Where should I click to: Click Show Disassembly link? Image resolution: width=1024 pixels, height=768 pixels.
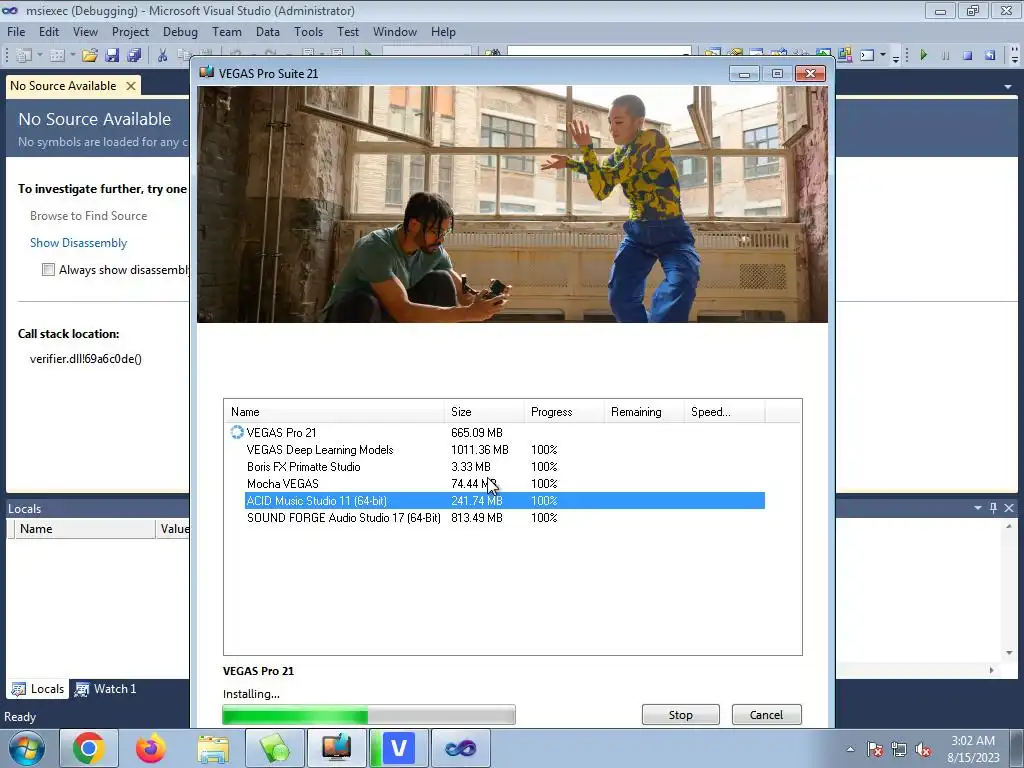pyautogui.click(x=78, y=243)
